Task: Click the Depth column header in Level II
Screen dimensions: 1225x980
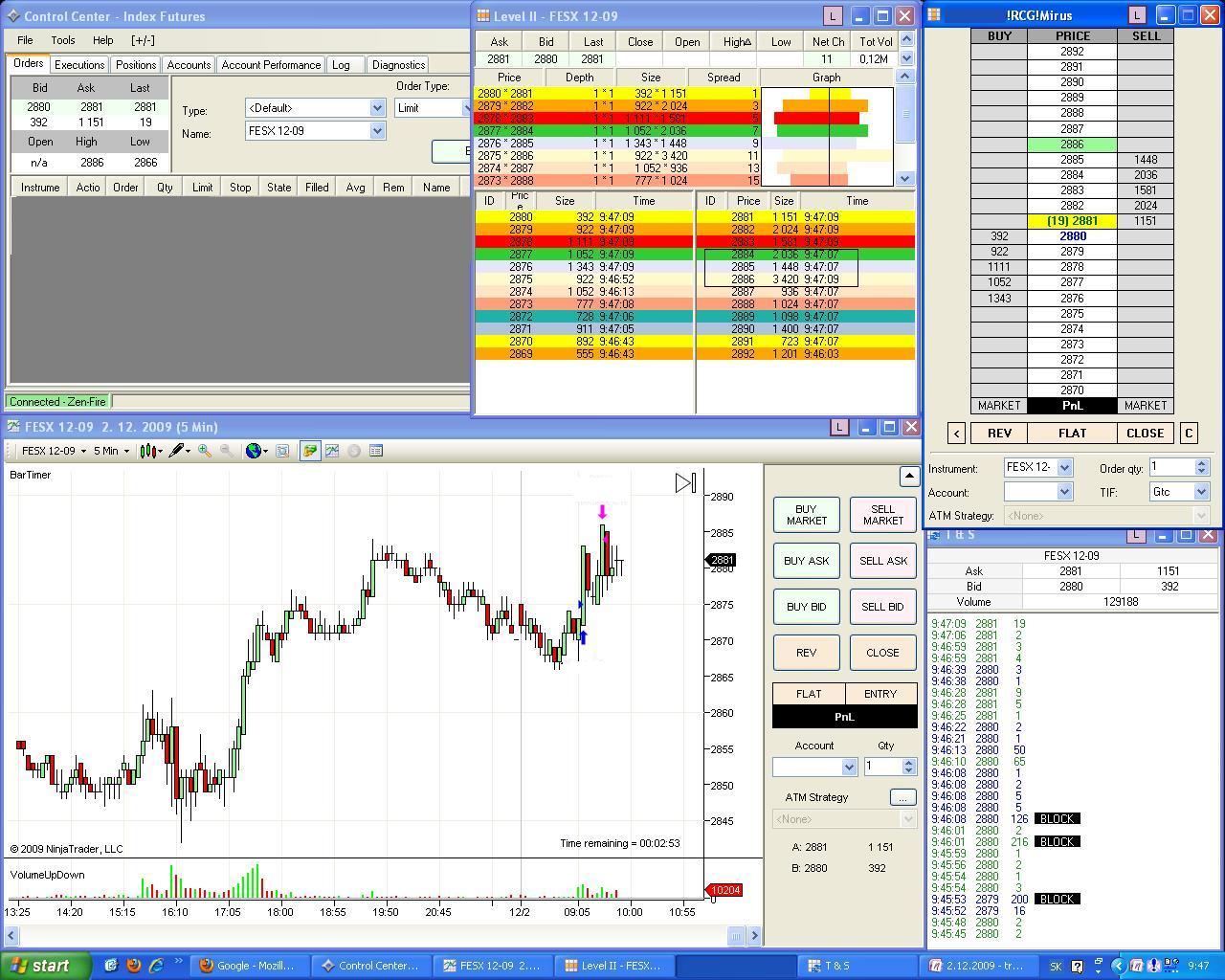Action: click(579, 78)
